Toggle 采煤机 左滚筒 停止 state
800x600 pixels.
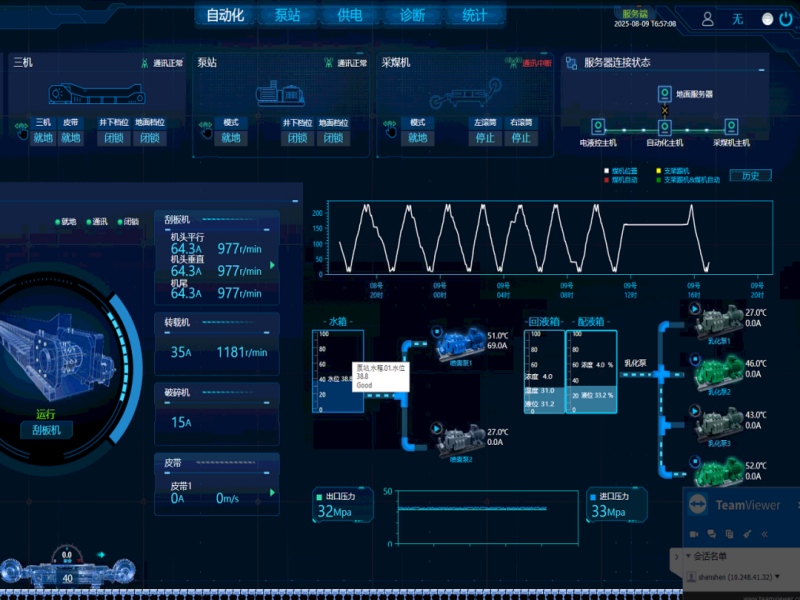pyautogui.click(x=485, y=138)
